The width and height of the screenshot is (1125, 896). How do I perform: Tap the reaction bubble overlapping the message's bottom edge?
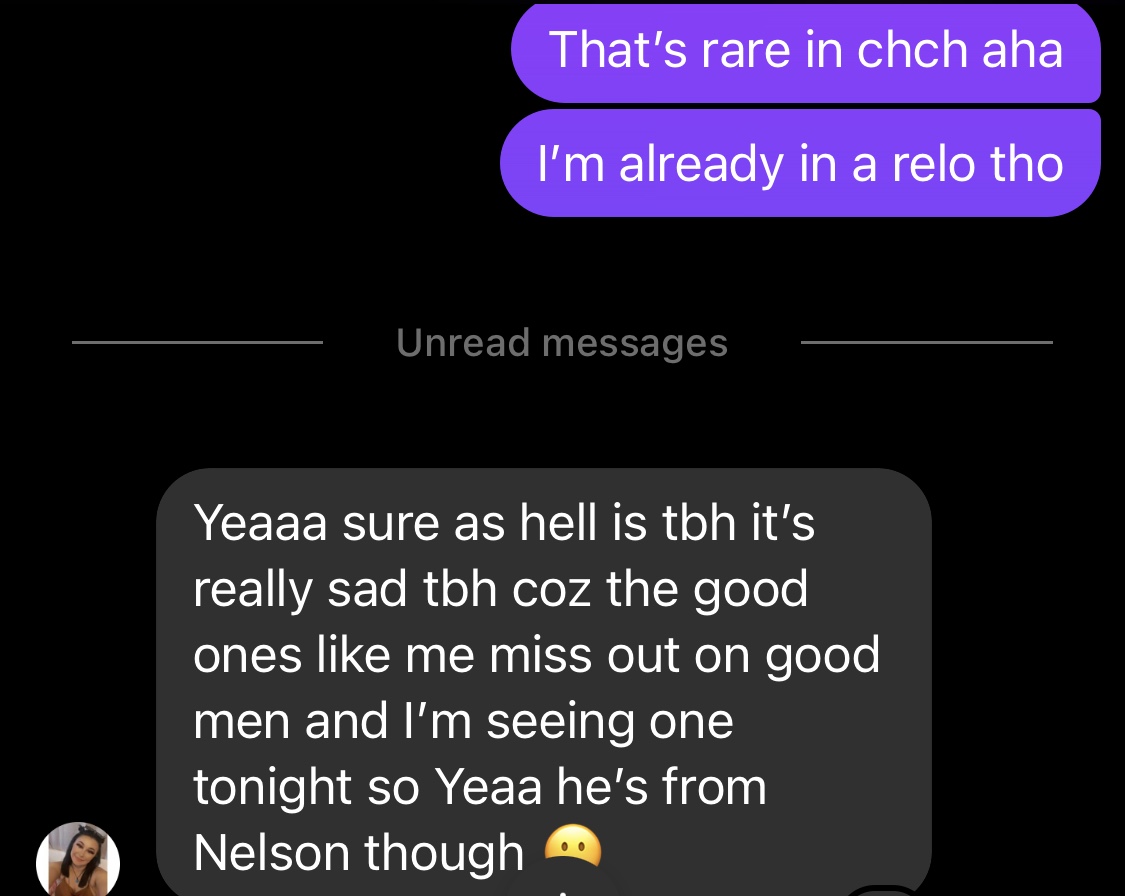pyautogui.click(x=887, y=892)
